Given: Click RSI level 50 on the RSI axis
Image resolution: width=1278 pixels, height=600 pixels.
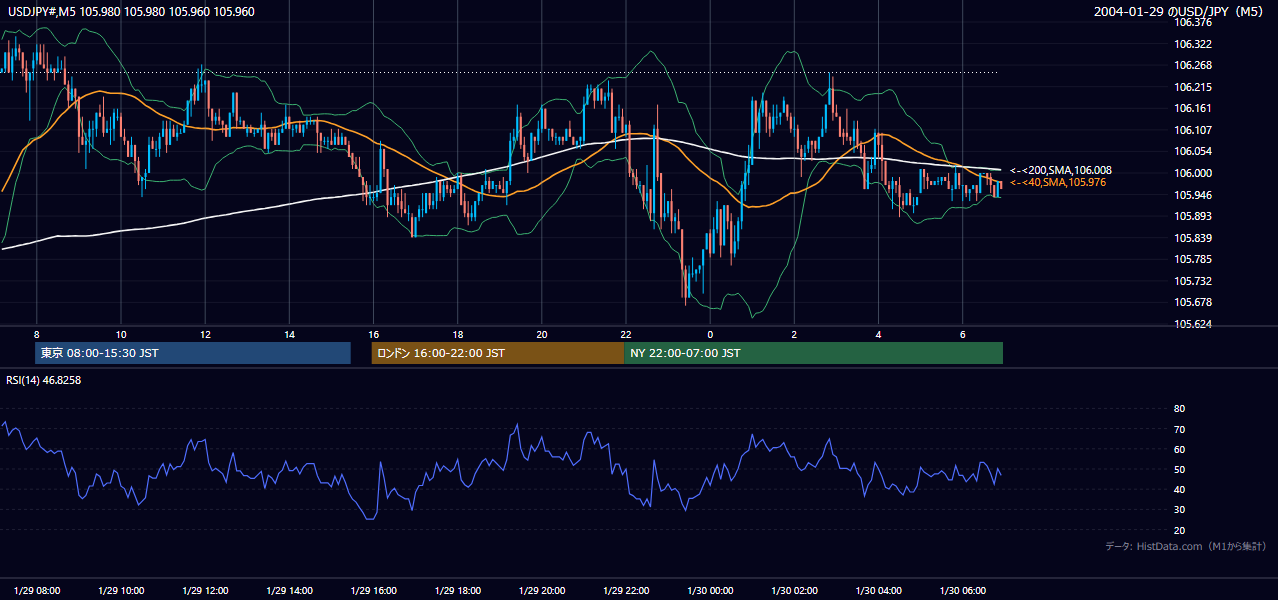Looking at the screenshot, I should (x=1179, y=469).
